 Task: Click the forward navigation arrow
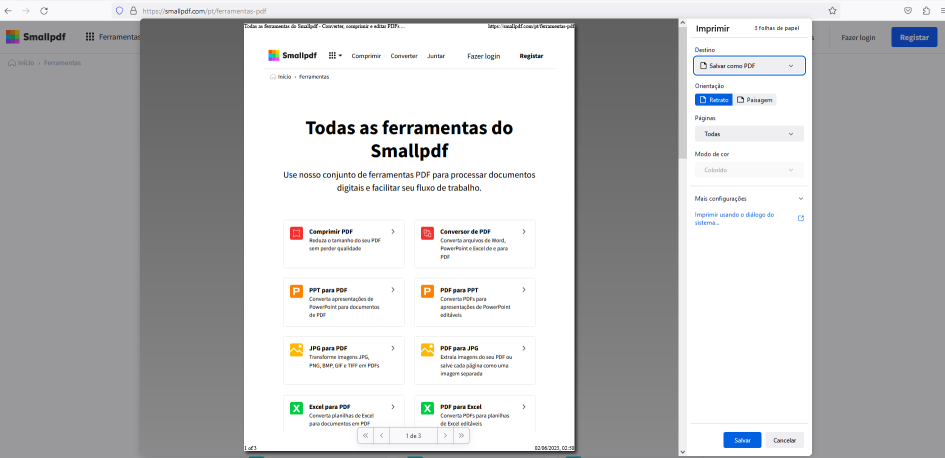(26, 10)
